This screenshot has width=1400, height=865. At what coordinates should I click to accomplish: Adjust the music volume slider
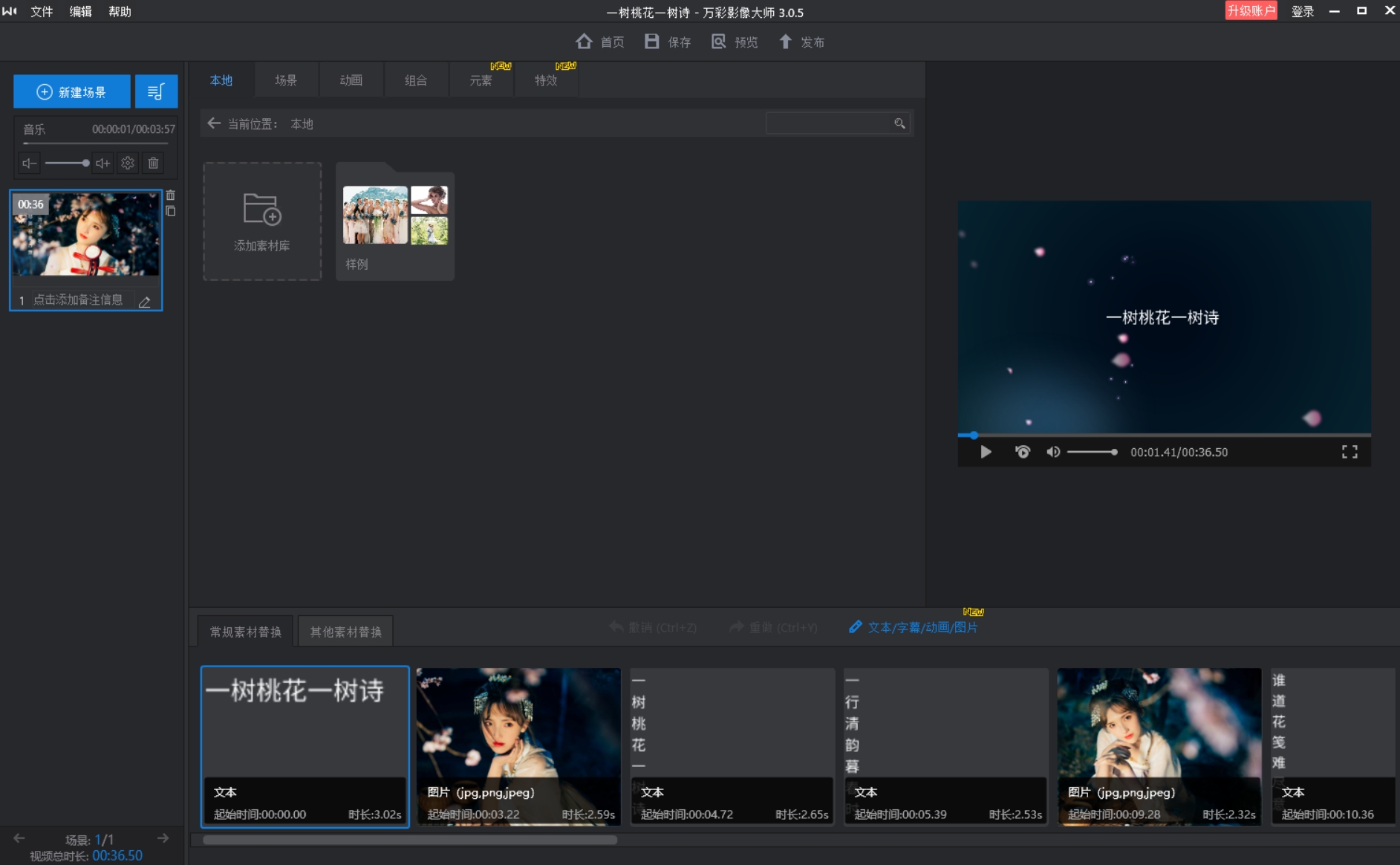click(x=67, y=163)
